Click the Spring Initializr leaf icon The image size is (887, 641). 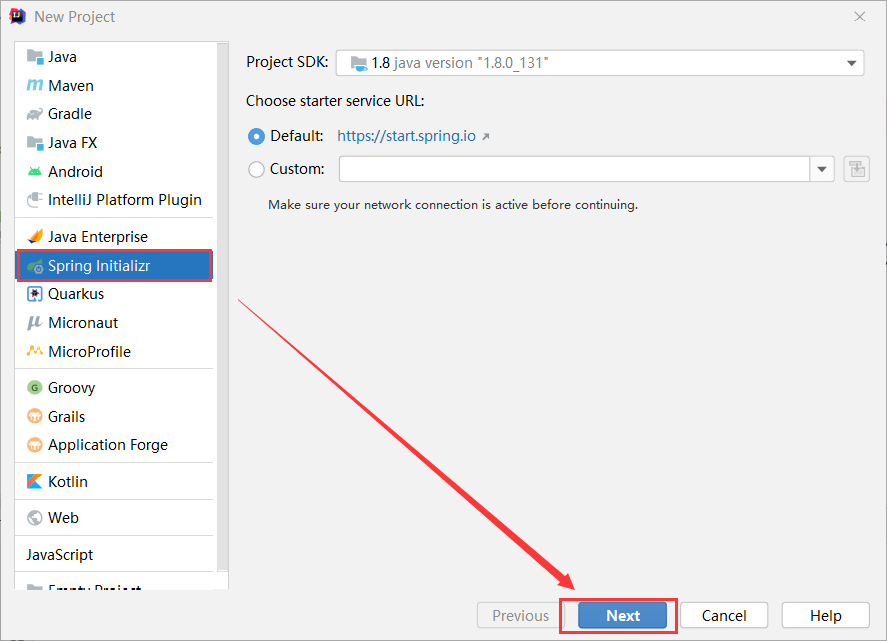(35, 266)
